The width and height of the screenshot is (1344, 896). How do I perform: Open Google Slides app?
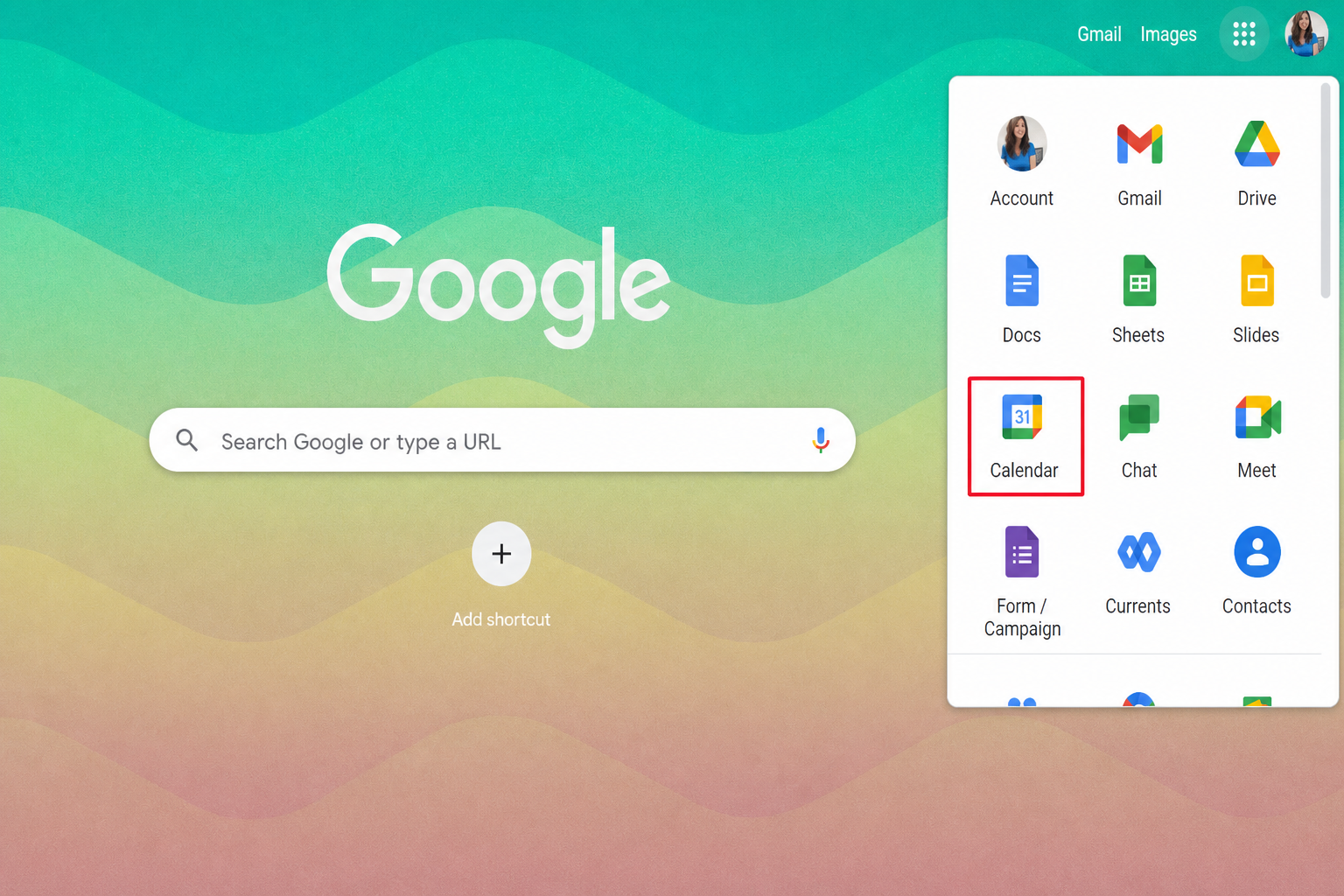coord(1257,298)
